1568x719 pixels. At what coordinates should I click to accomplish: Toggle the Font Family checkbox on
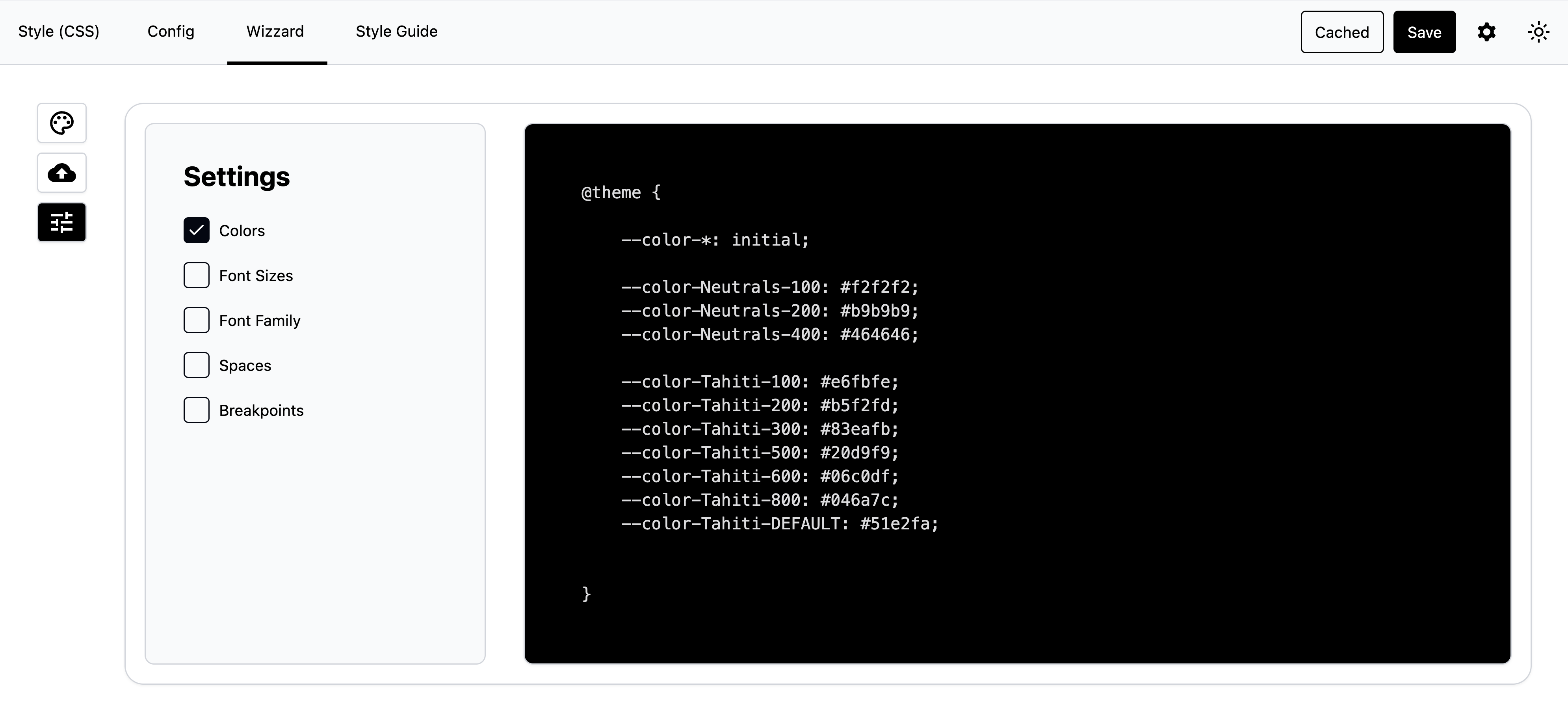tap(197, 320)
